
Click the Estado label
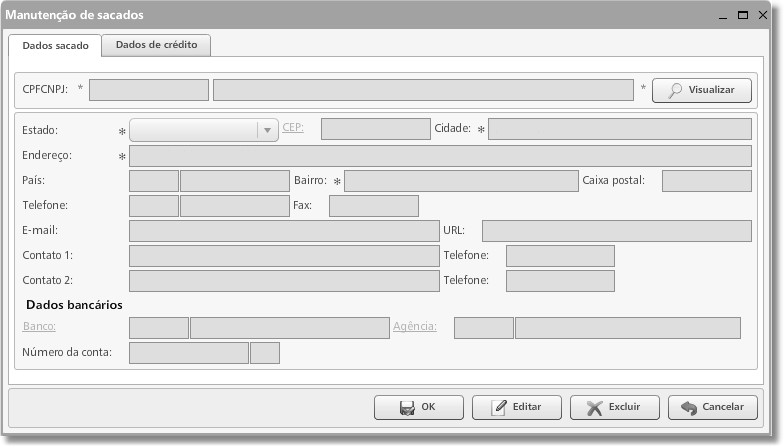[x=40, y=130]
